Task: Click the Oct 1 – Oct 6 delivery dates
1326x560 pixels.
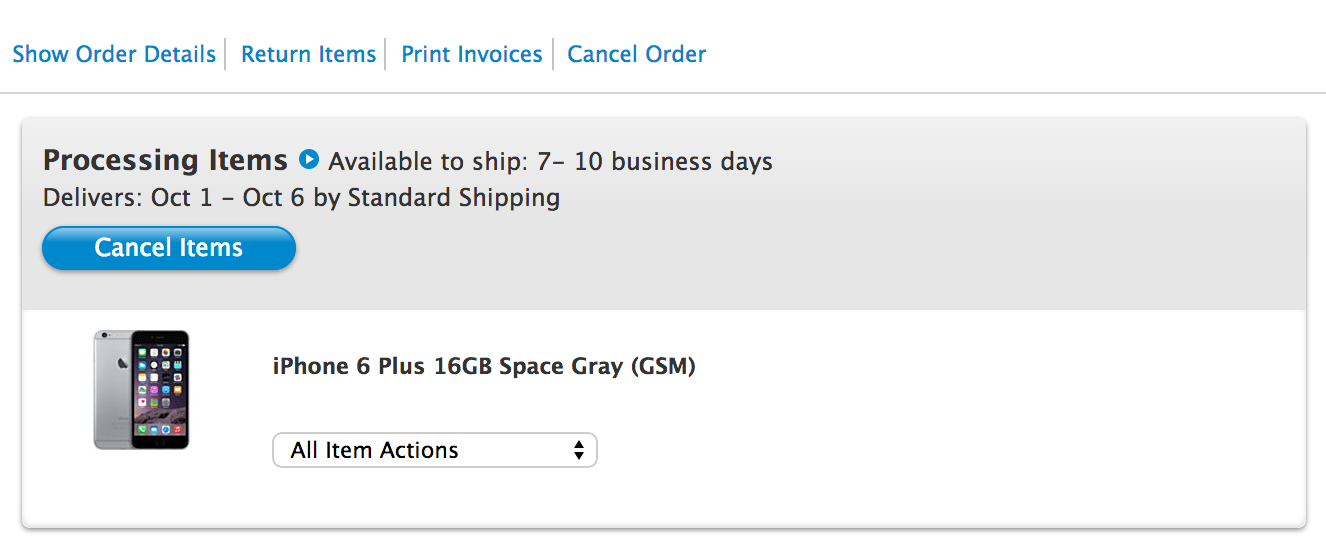Action: coord(229,198)
